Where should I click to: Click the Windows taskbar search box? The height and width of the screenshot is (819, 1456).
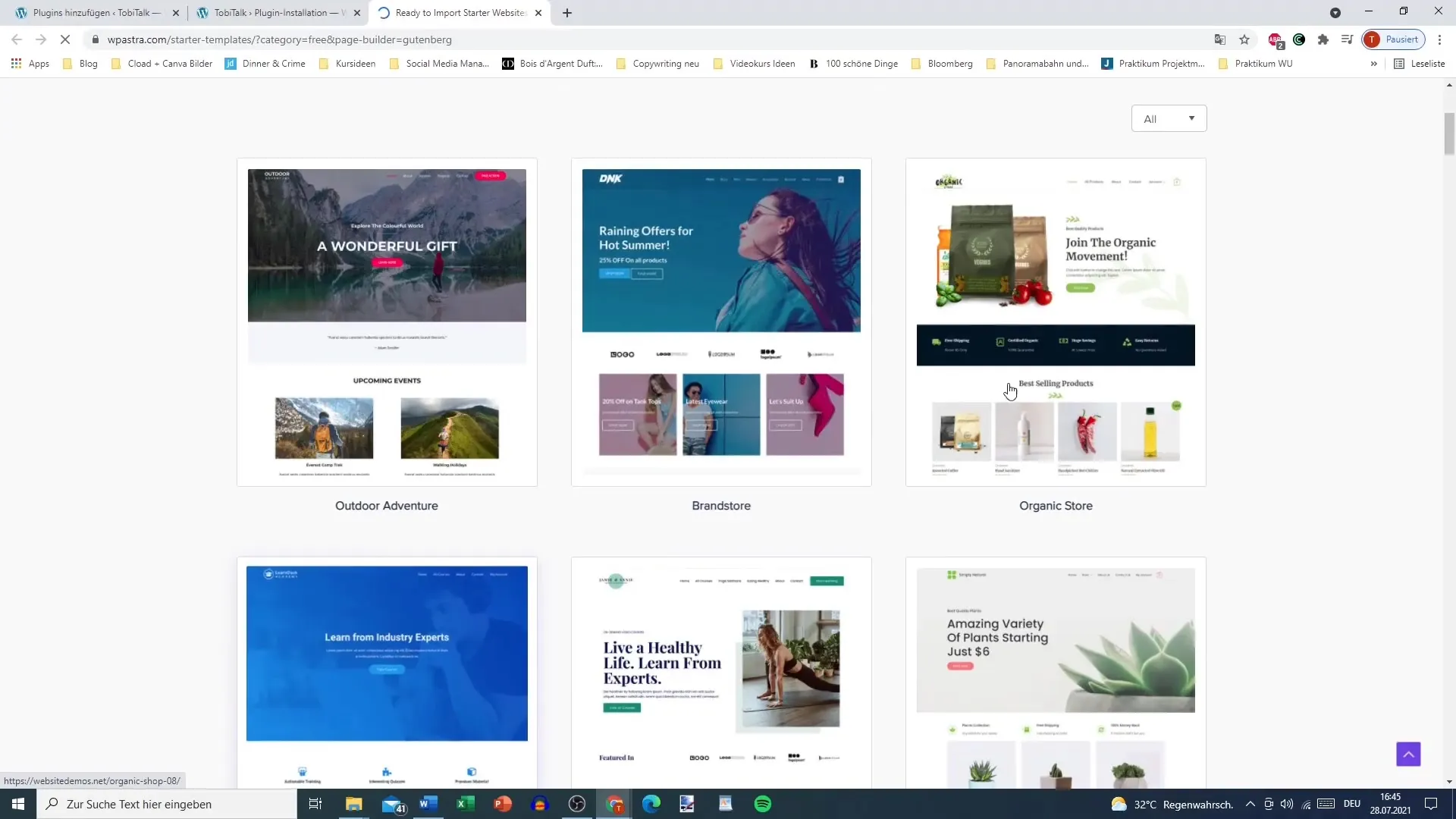pos(167,804)
